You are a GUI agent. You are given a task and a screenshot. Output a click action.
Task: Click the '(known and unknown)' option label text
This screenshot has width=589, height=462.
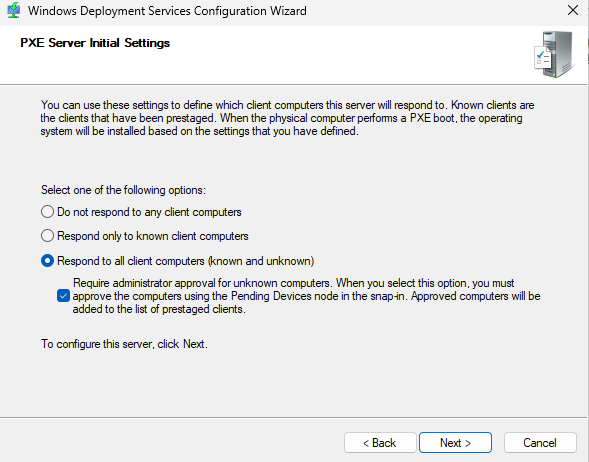[261, 261]
